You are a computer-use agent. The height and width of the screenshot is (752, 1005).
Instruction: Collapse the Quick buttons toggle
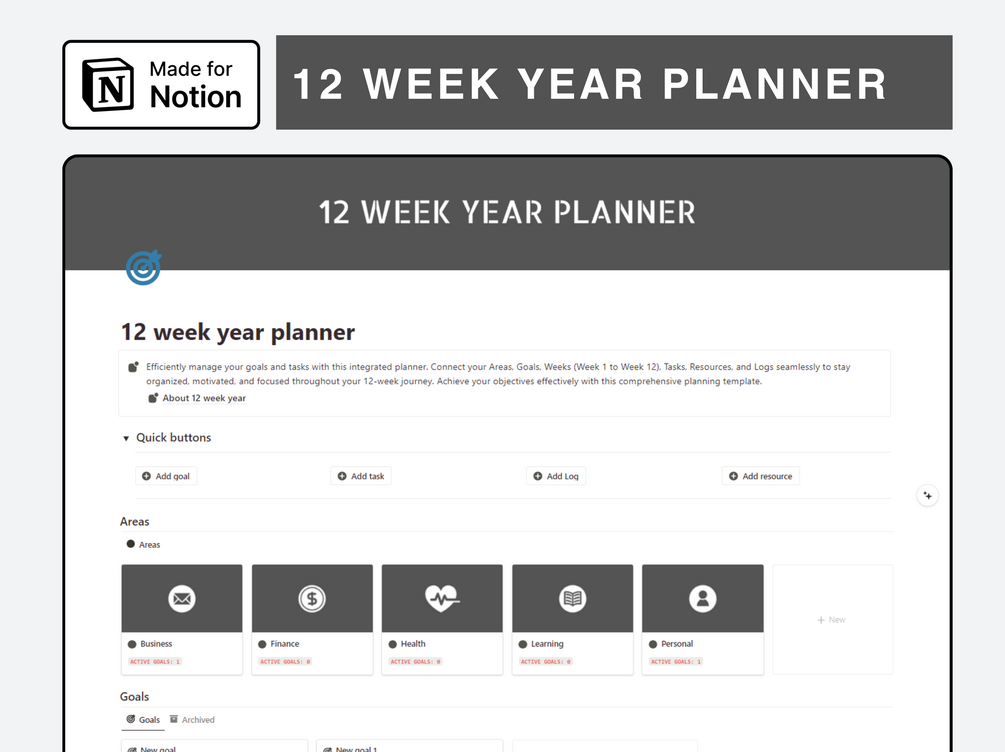click(126, 438)
